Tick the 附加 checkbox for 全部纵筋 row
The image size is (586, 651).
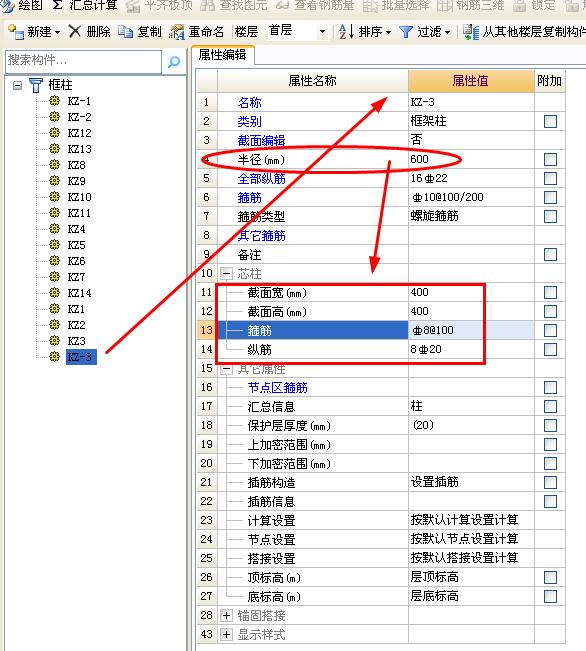[550, 179]
